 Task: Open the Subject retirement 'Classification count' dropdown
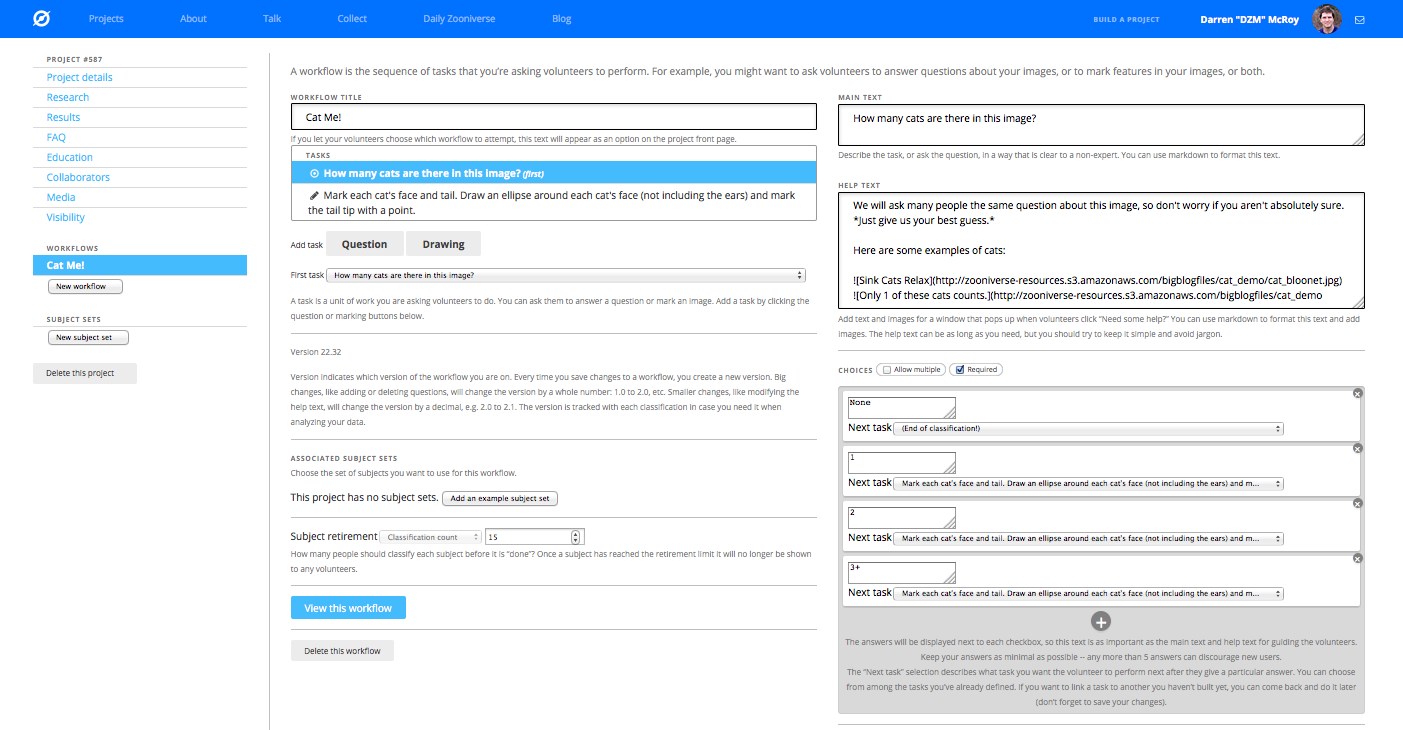(x=431, y=537)
